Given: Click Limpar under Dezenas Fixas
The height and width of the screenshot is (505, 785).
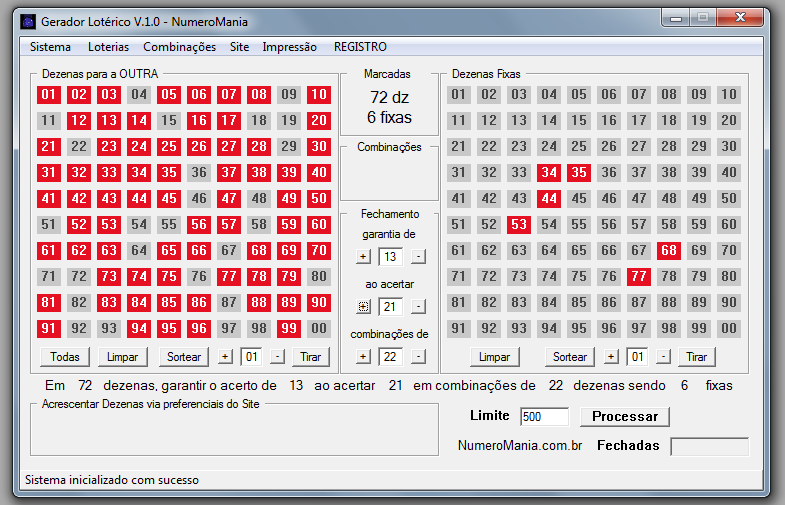Looking at the screenshot, I should pos(494,357).
